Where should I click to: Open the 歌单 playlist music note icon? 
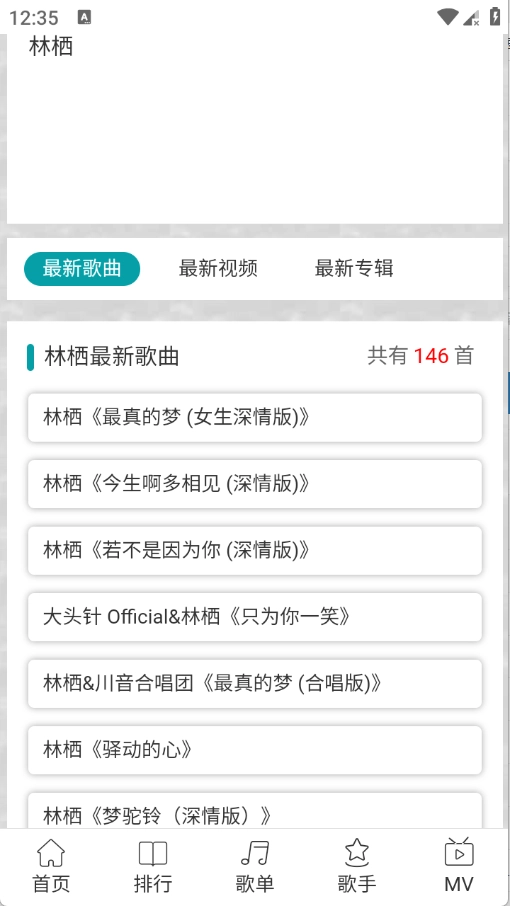255,853
